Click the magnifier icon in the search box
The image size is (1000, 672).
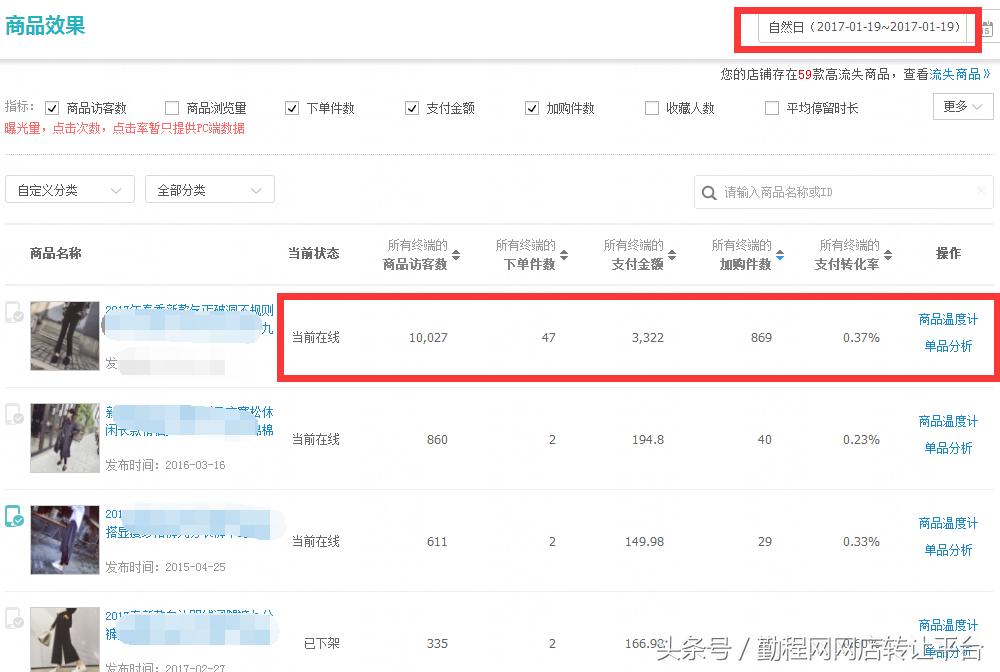pos(710,192)
